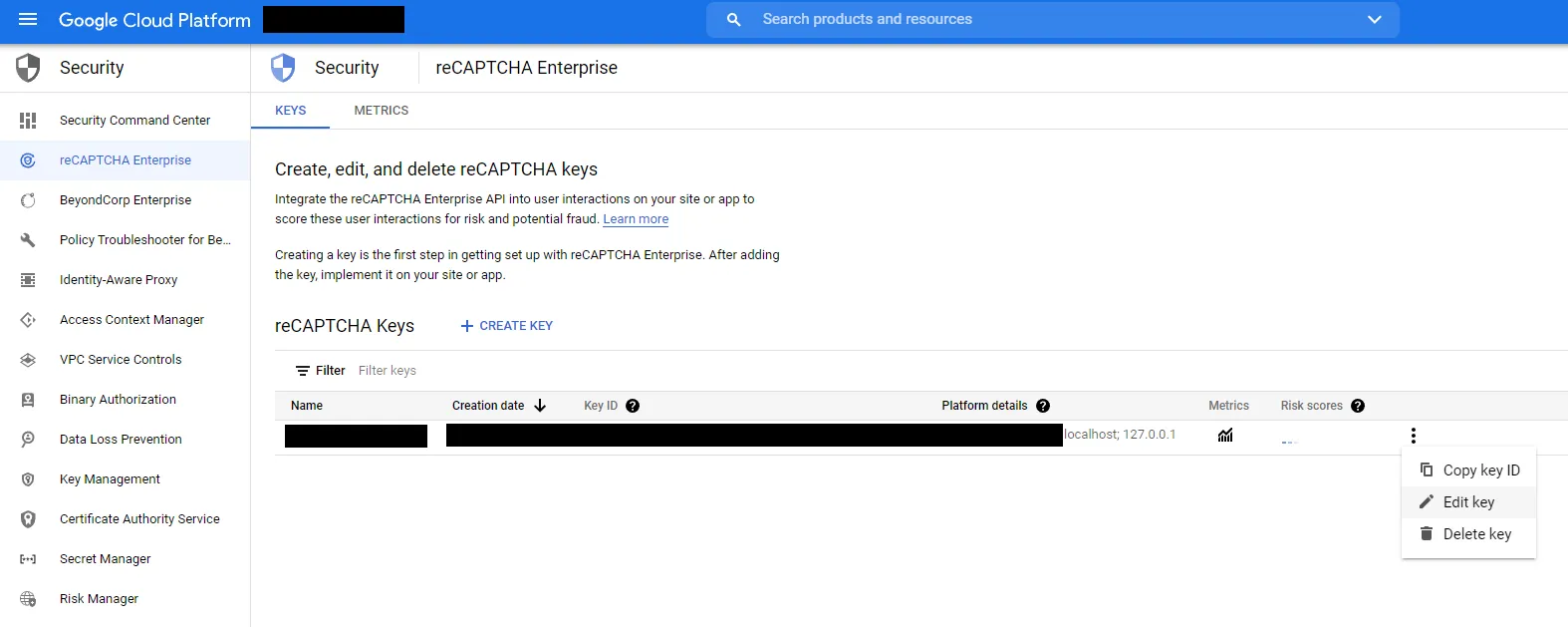
Task: Choose Copy key ID from the menu
Action: [1468, 470]
